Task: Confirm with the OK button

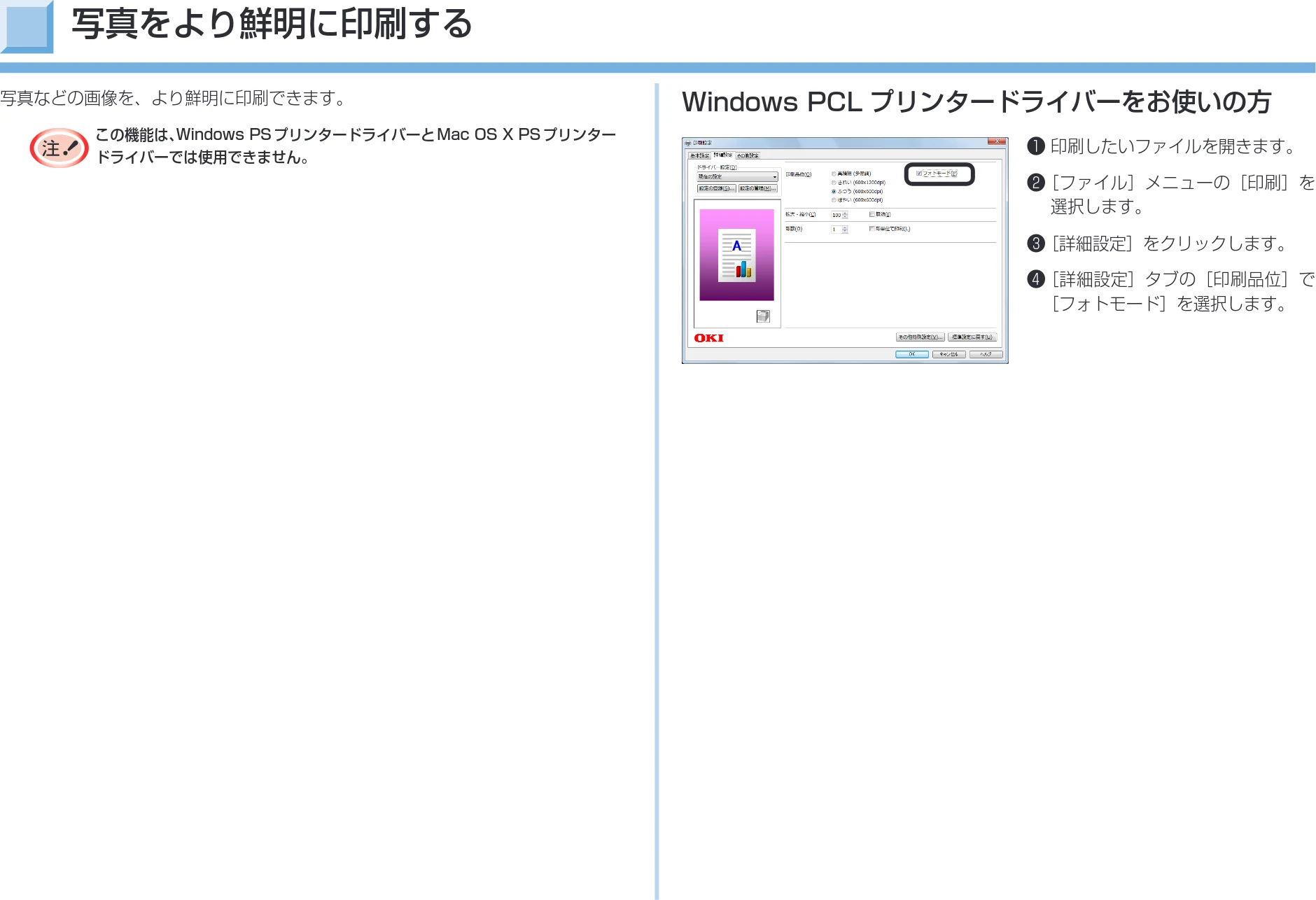Action: click(x=912, y=354)
